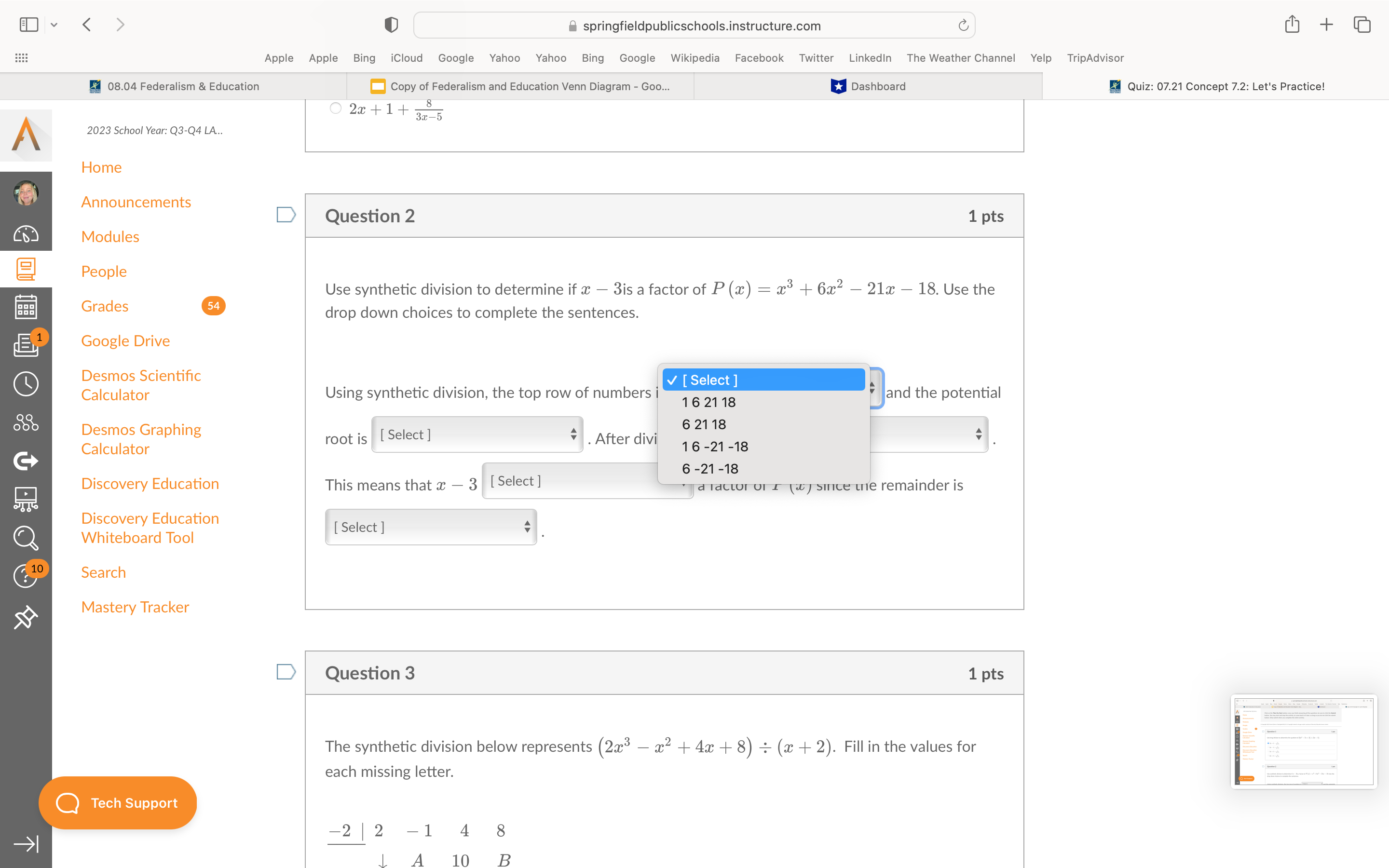Open the Announcements section
The image size is (1389, 868).
(x=137, y=201)
